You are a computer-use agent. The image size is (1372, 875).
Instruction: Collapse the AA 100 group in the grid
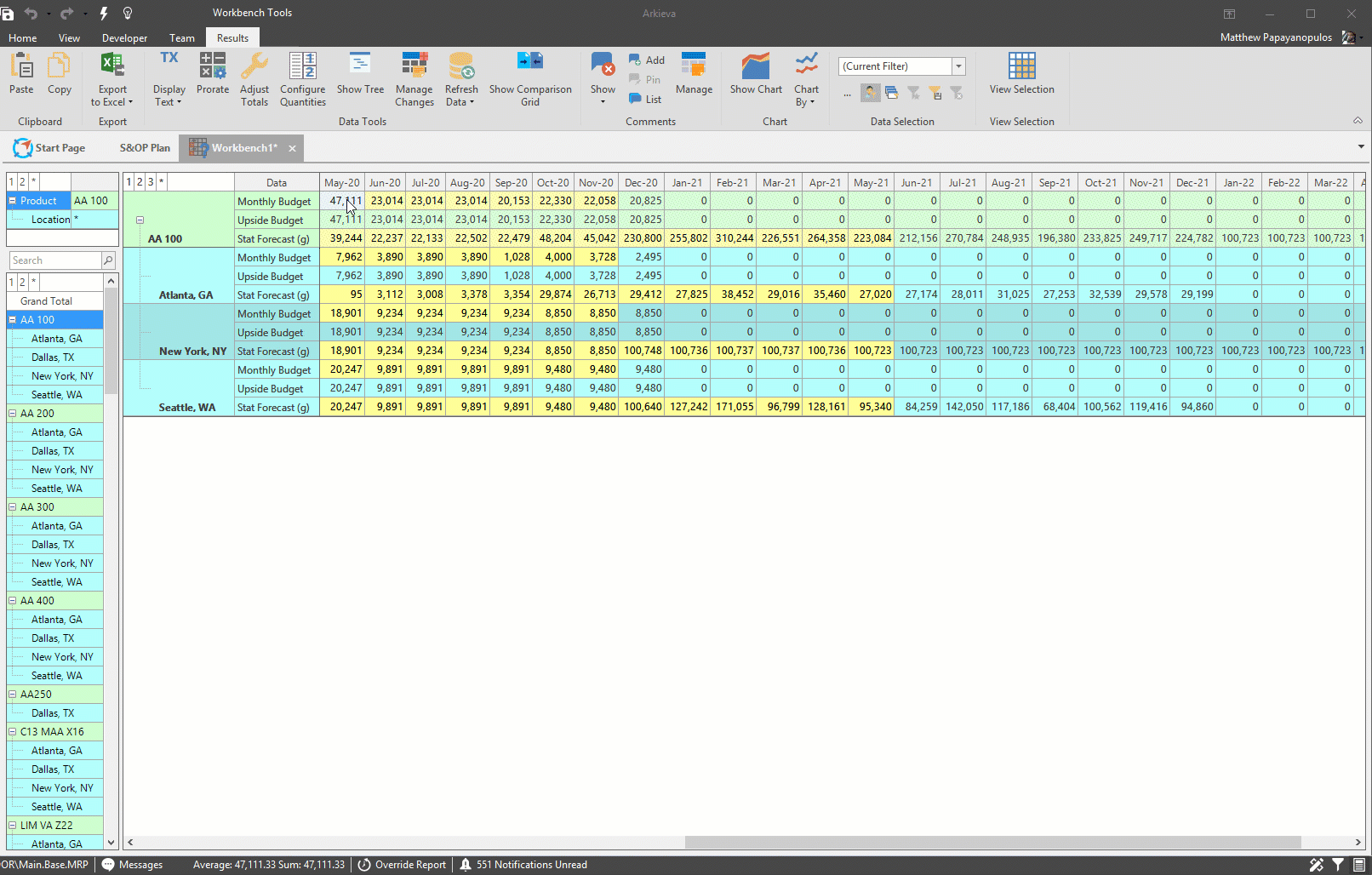coord(140,220)
